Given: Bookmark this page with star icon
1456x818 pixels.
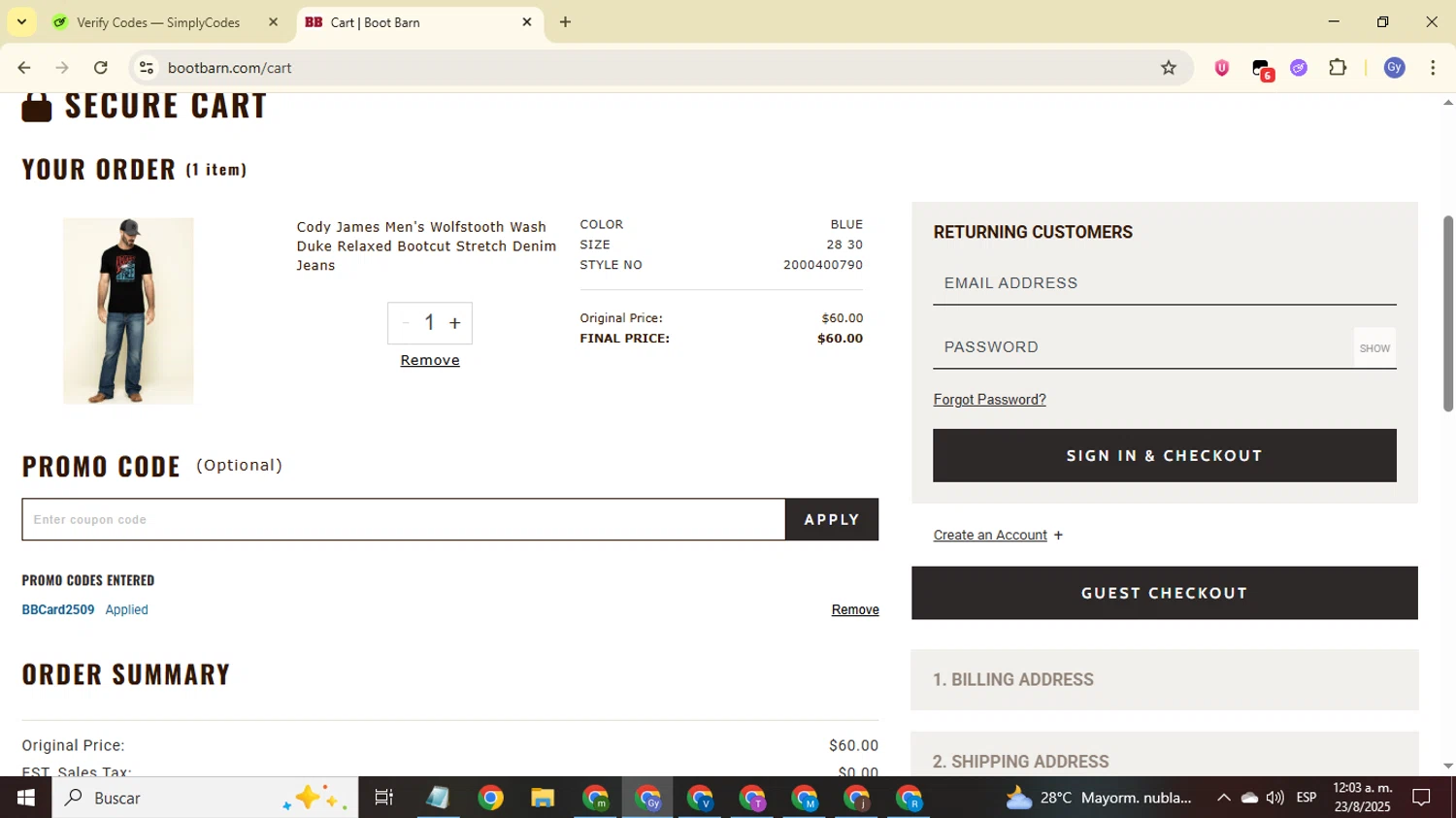Looking at the screenshot, I should pyautogui.click(x=1169, y=68).
